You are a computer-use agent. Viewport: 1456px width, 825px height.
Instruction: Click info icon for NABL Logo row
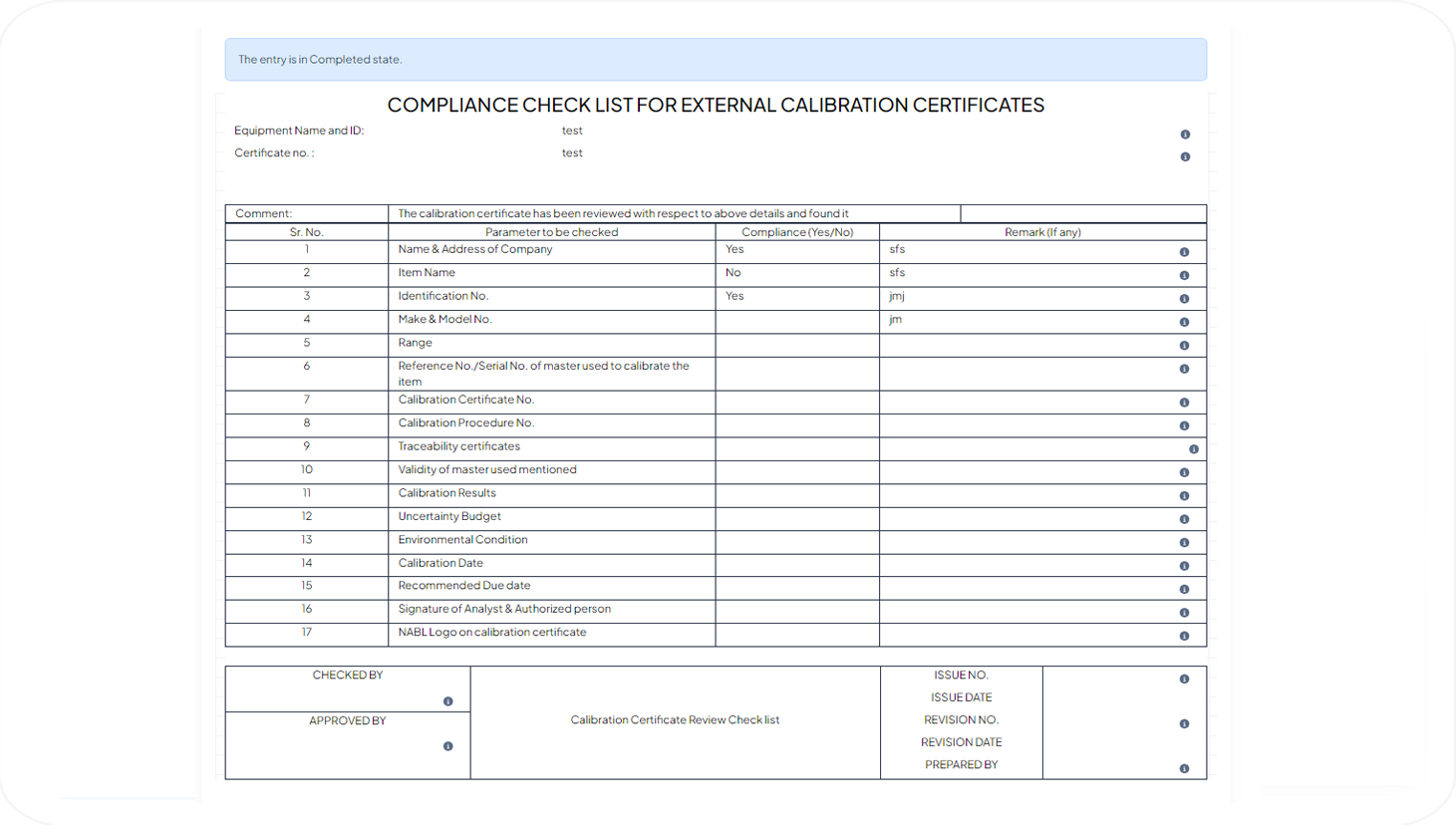[1184, 636]
